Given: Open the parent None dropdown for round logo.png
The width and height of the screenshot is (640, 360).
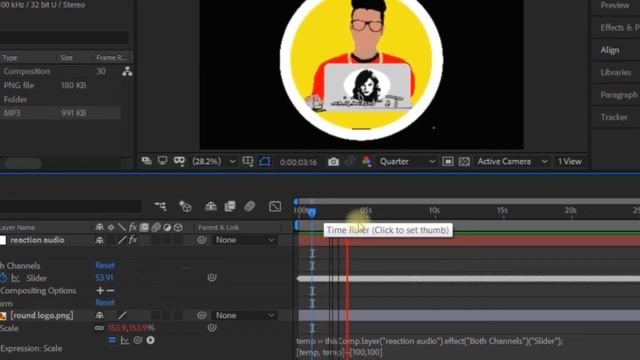Looking at the screenshot, I should click(x=244, y=315).
